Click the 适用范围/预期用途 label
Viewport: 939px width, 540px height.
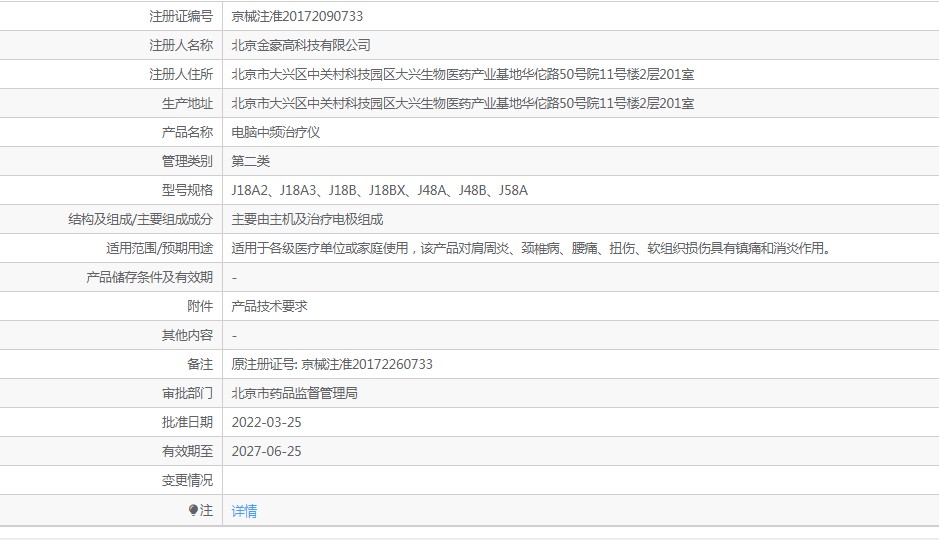coord(159,248)
